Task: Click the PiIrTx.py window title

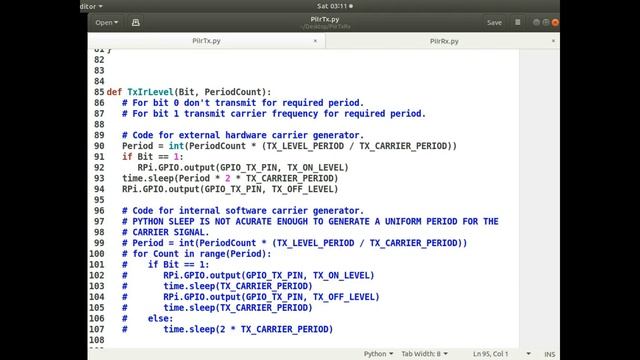Action: [x=325, y=19]
